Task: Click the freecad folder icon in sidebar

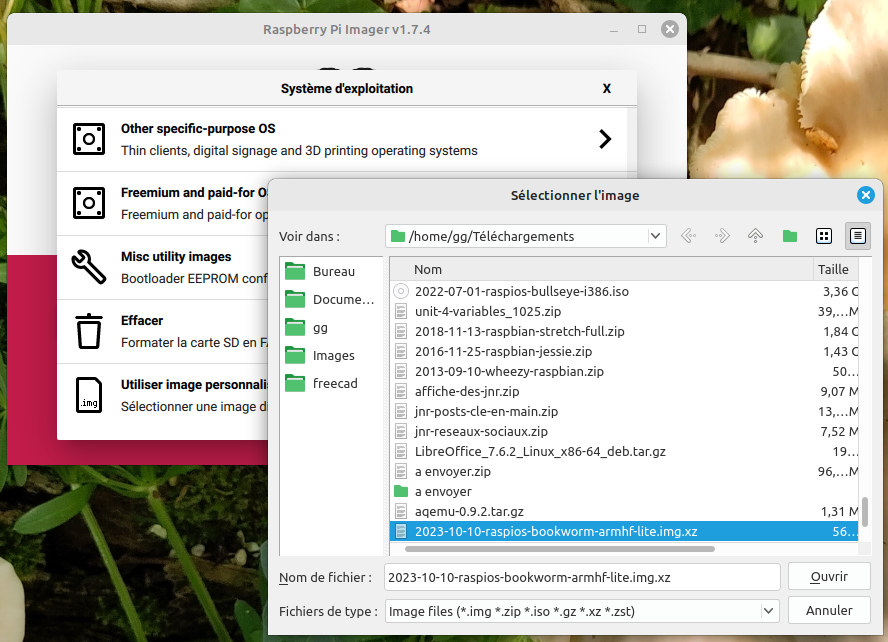Action: click(x=295, y=383)
